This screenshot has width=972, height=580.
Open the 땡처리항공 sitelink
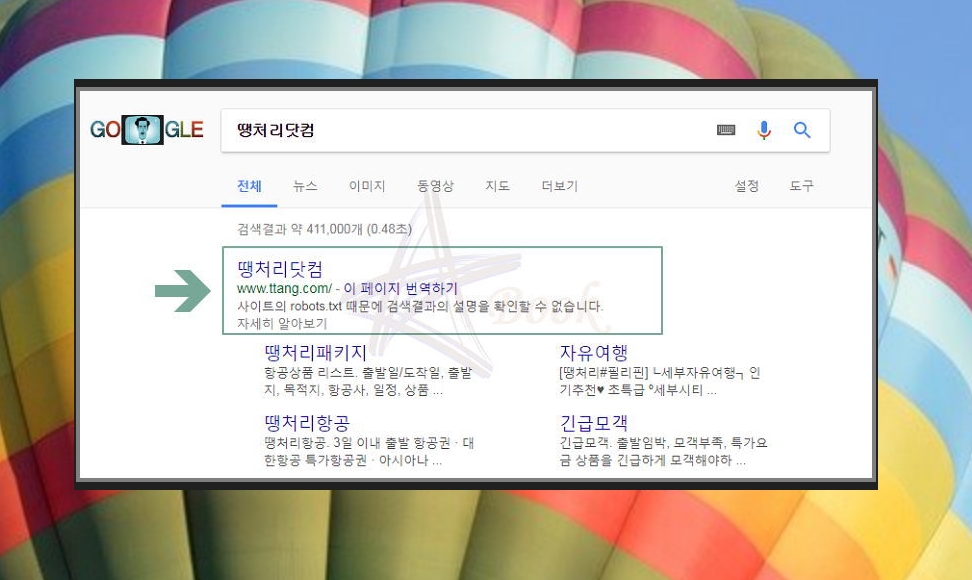tap(307, 423)
